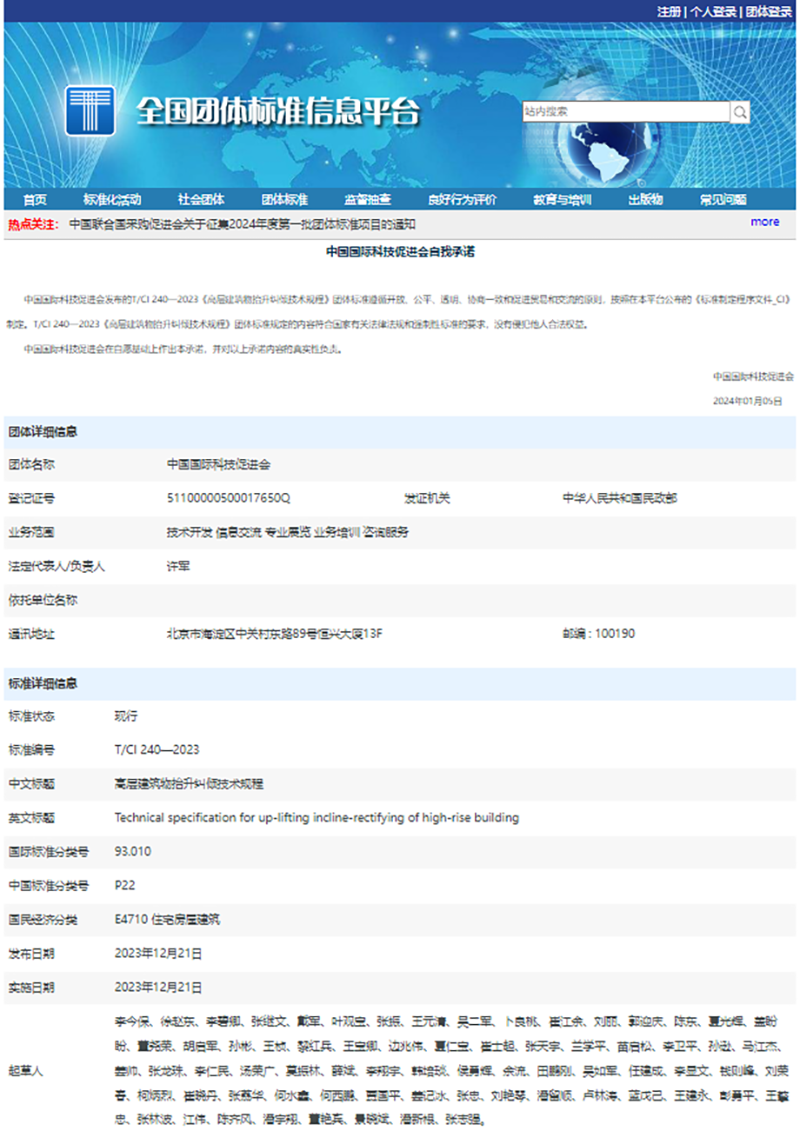This screenshot has width=800, height=1131.
Task: Click the 热点关注 red label
Action: [33, 224]
